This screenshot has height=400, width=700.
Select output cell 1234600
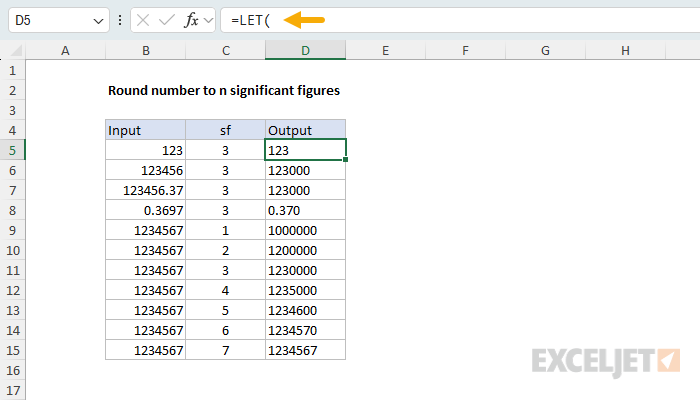(x=305, y=310)
